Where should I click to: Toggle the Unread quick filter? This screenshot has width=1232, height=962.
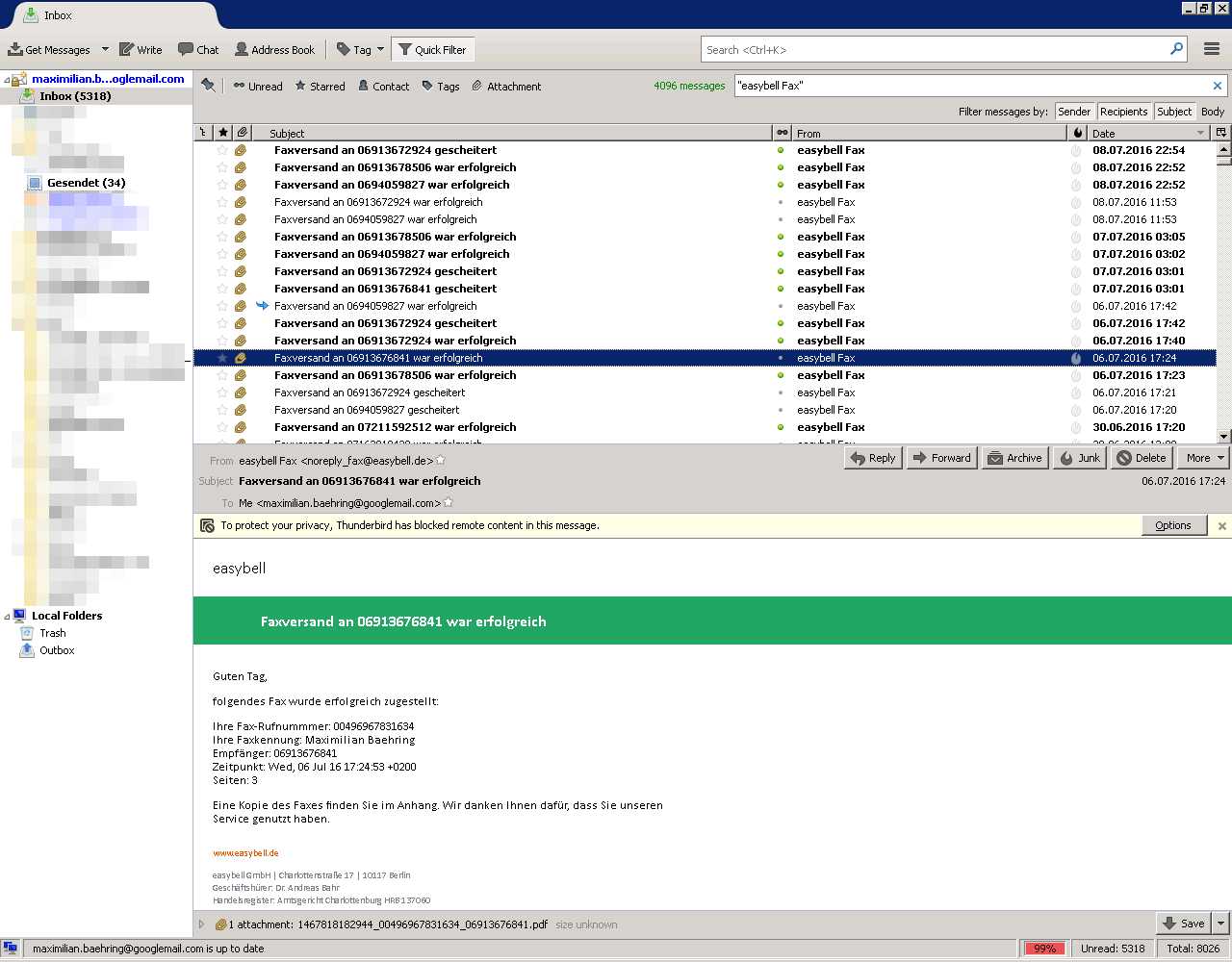(x=257, y=87)
